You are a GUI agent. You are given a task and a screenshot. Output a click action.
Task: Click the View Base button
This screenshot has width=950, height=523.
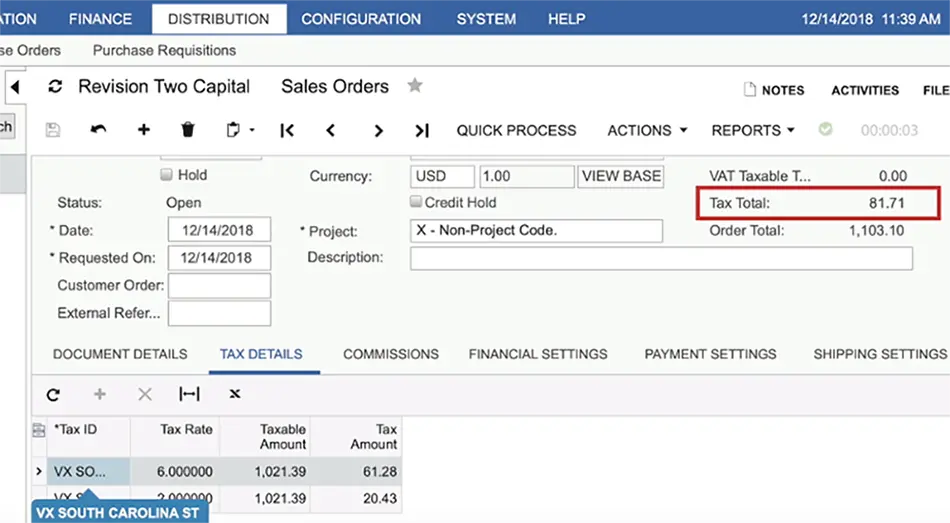tap(621, 176)
